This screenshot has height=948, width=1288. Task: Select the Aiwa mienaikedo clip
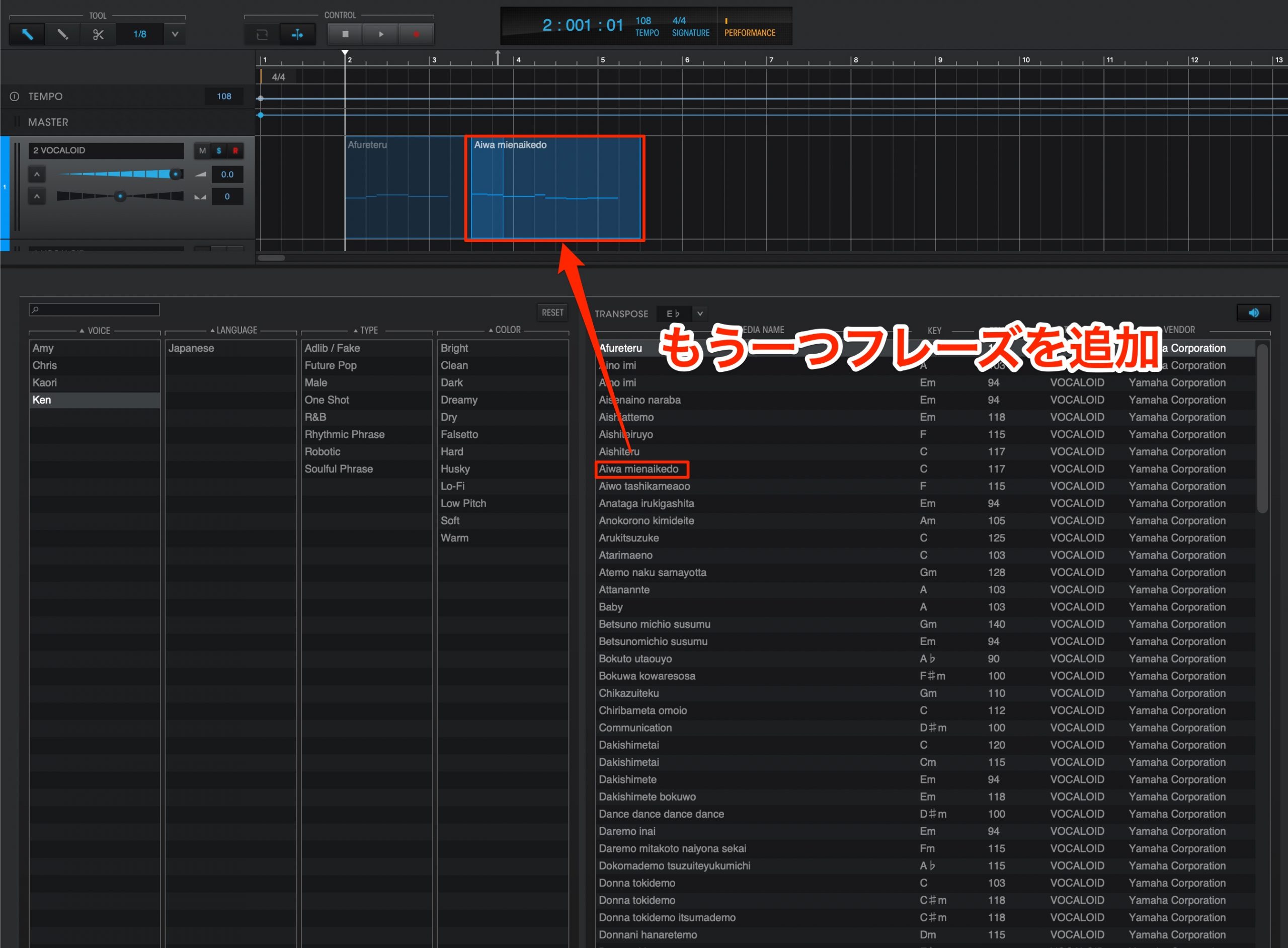[555, 188]
